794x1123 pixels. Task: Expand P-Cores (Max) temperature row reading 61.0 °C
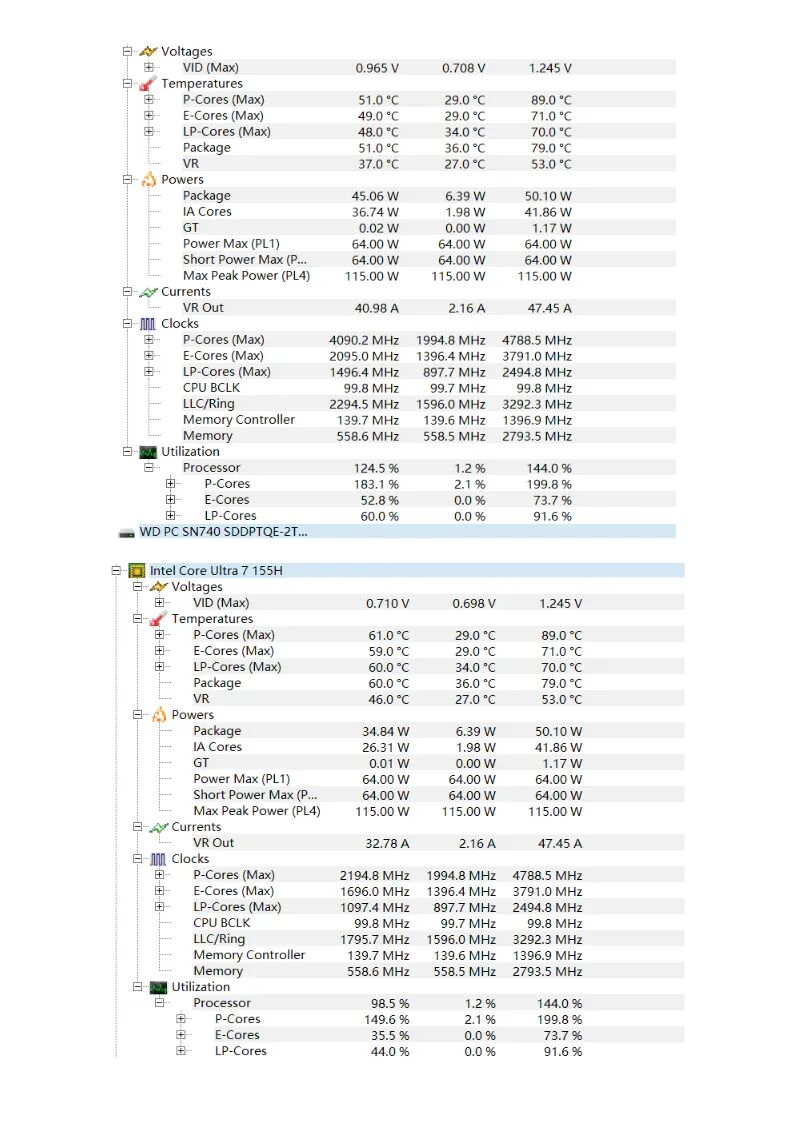[x=160, y=635]
